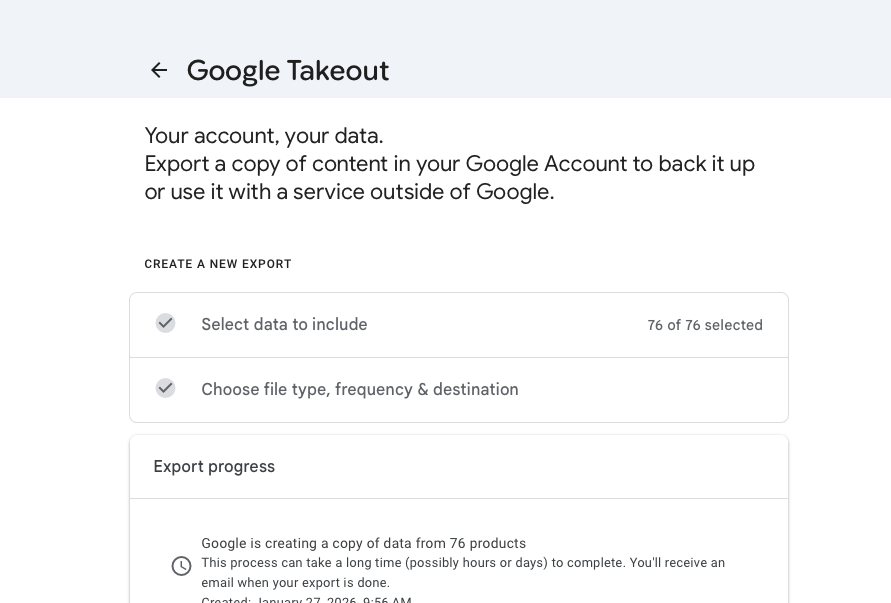Image resolution: width=891 pixels, height=603 pixels.
Task: Click the Google Takeout page title
Action: click(288, 71)
